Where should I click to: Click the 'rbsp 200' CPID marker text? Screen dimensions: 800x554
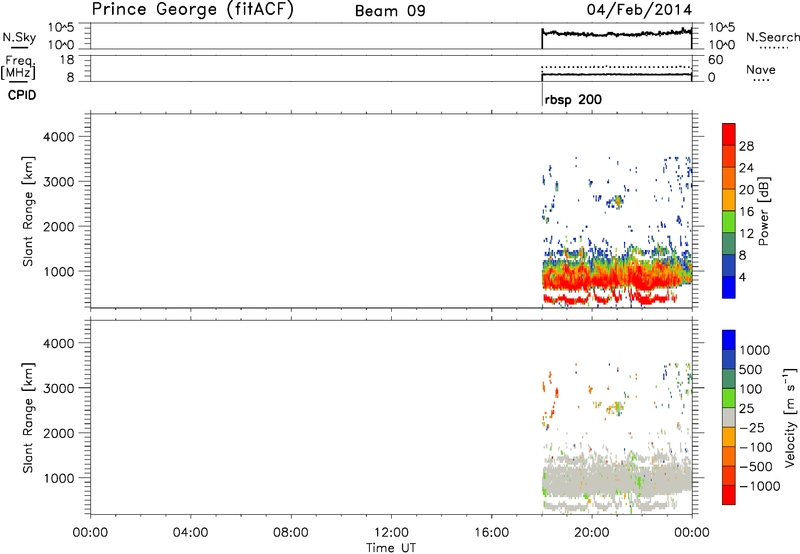(573, 99)
